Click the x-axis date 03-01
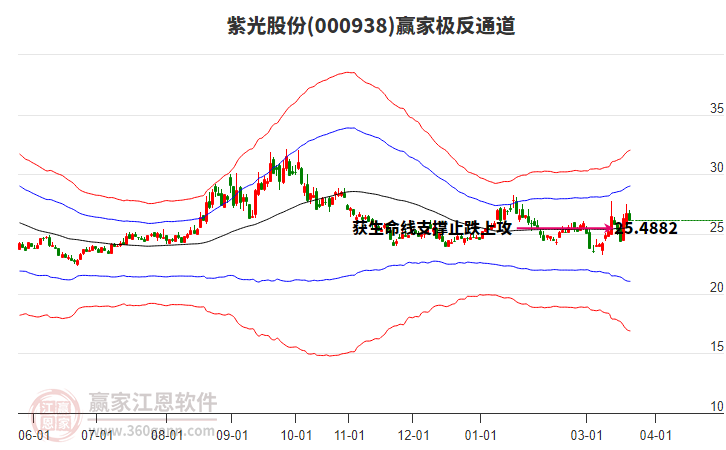 pyautogui.click(x=586, y=435)
